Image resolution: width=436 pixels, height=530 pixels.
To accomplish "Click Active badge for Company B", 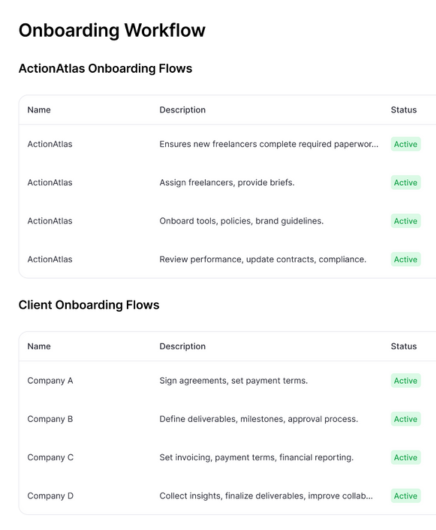I will (x=406, y=419).
